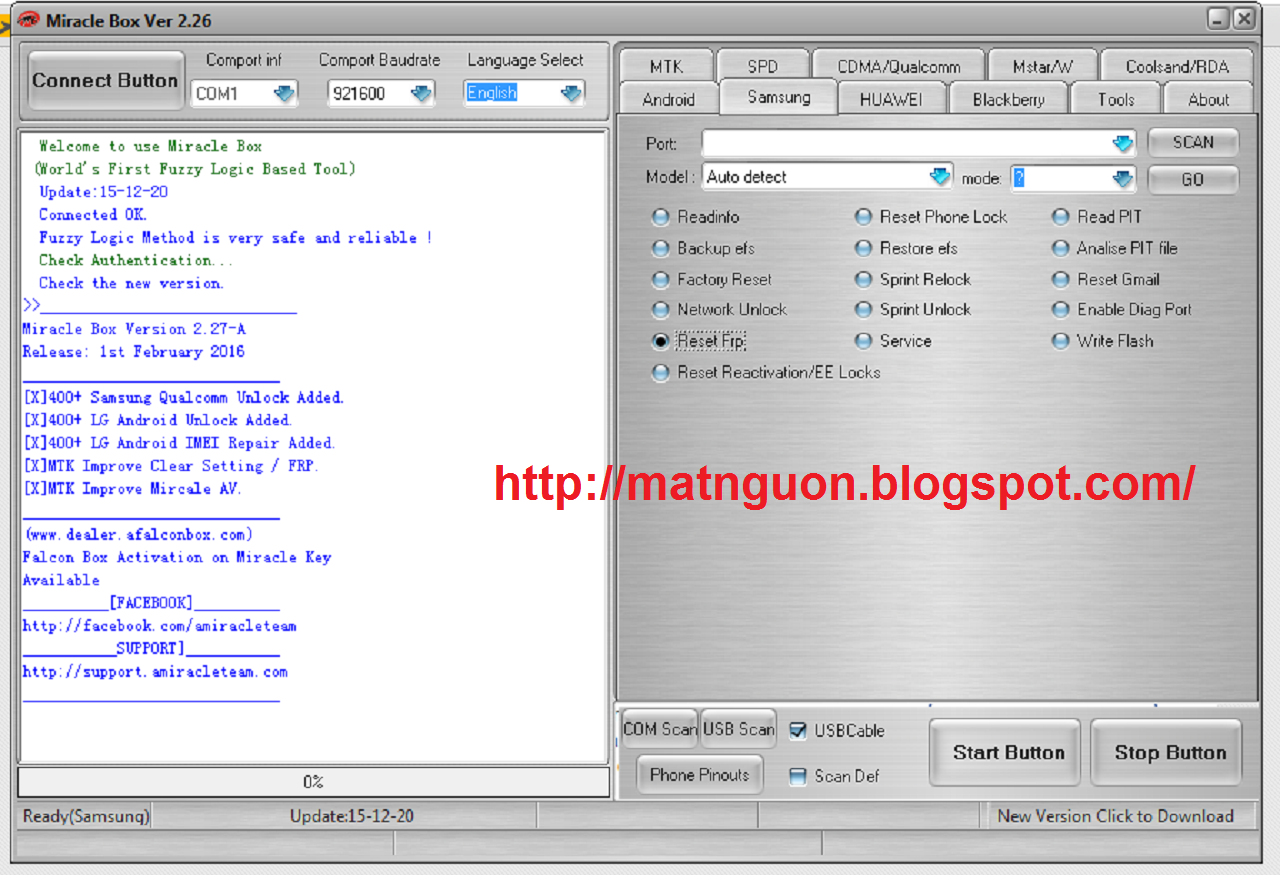
Task: Click '400+ Samsung Qualcomm Unlock Added' line
Action: point(183,398)
